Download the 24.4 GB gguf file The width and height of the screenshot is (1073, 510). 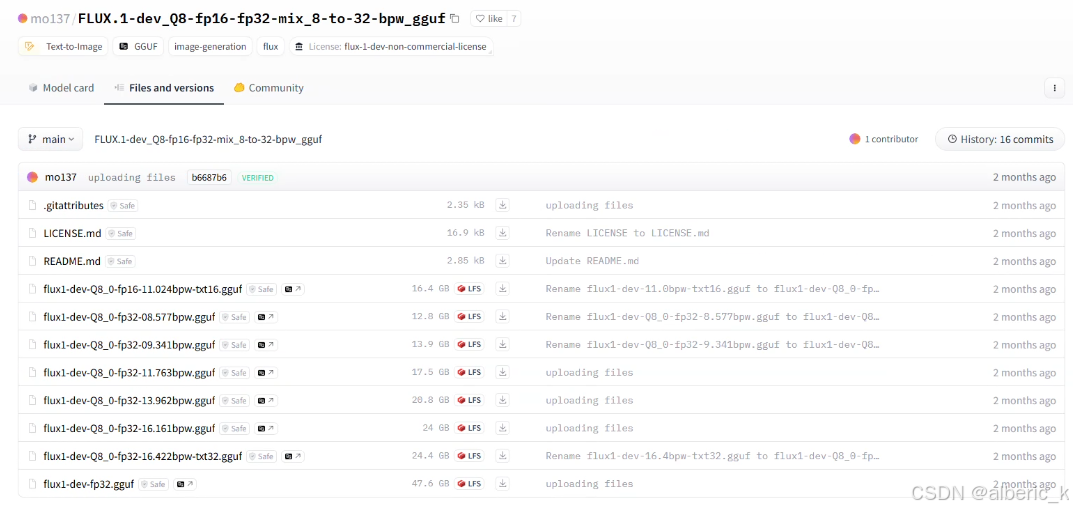tap(503, 456)
